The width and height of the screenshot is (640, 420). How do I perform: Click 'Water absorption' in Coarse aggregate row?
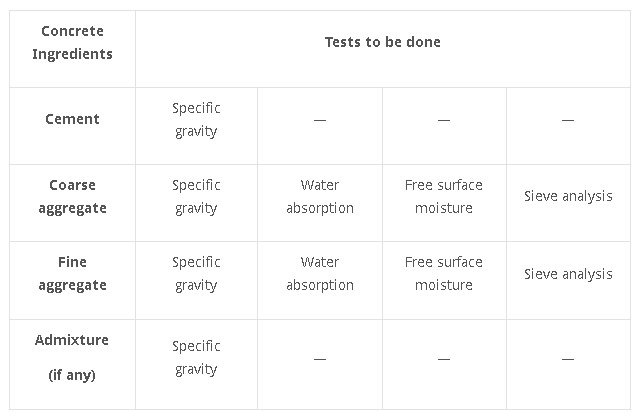320,196
